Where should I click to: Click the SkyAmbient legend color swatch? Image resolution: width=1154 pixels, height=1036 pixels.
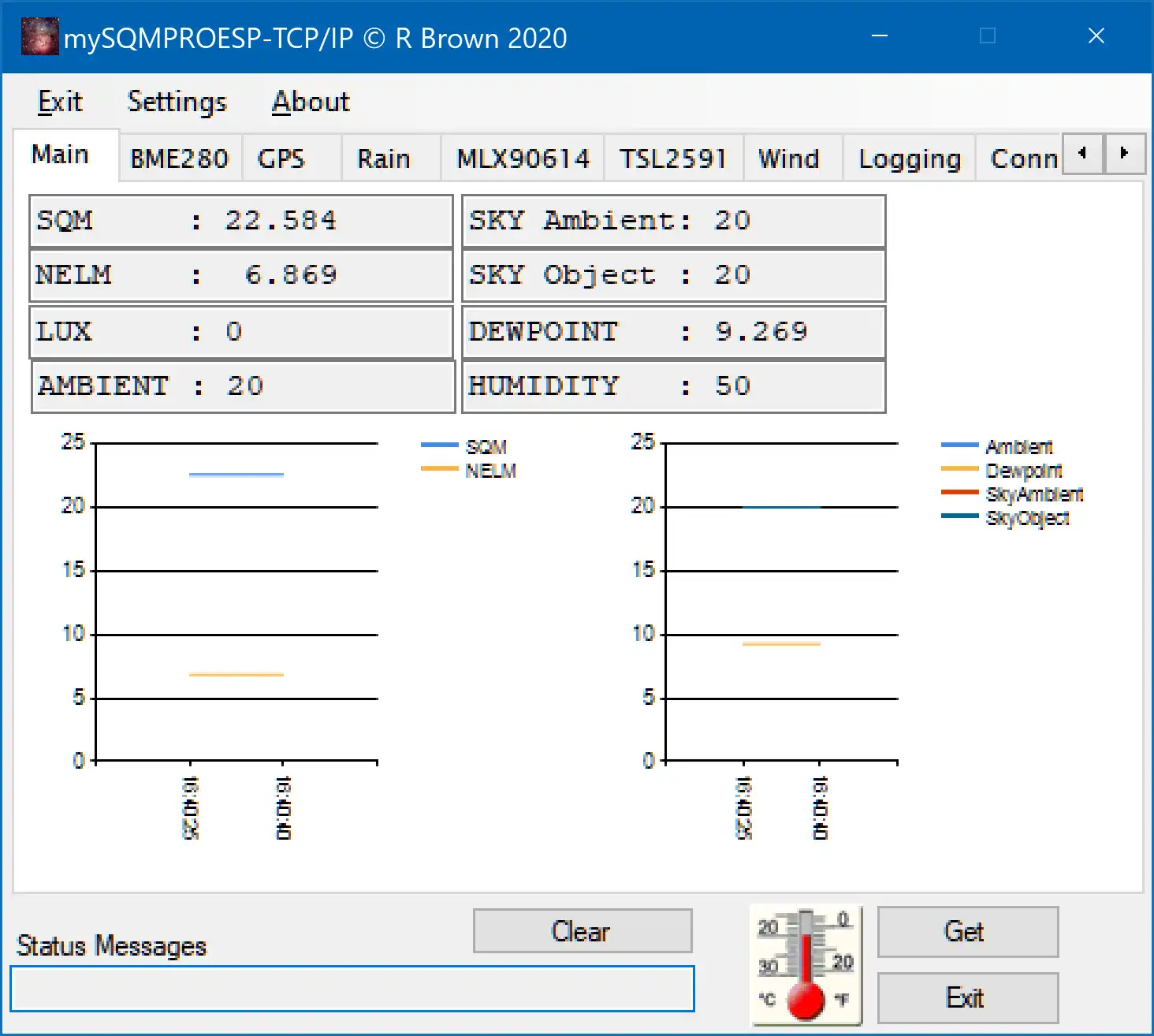[x=960, y=493]
